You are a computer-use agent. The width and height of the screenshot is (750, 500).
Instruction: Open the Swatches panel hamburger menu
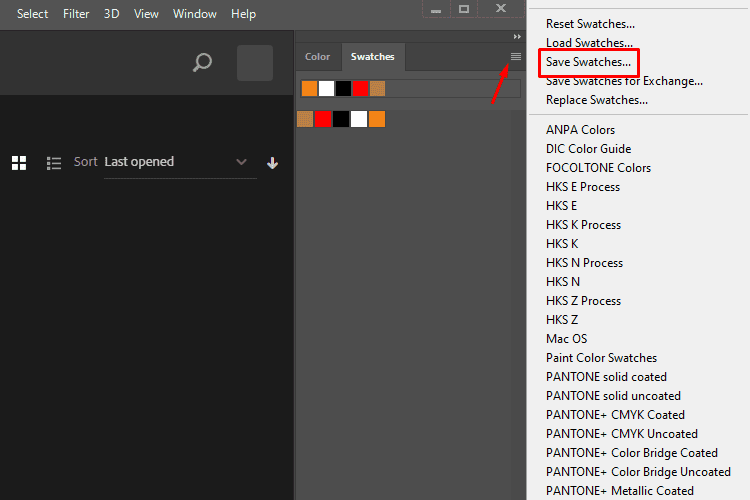click(516, 56)
